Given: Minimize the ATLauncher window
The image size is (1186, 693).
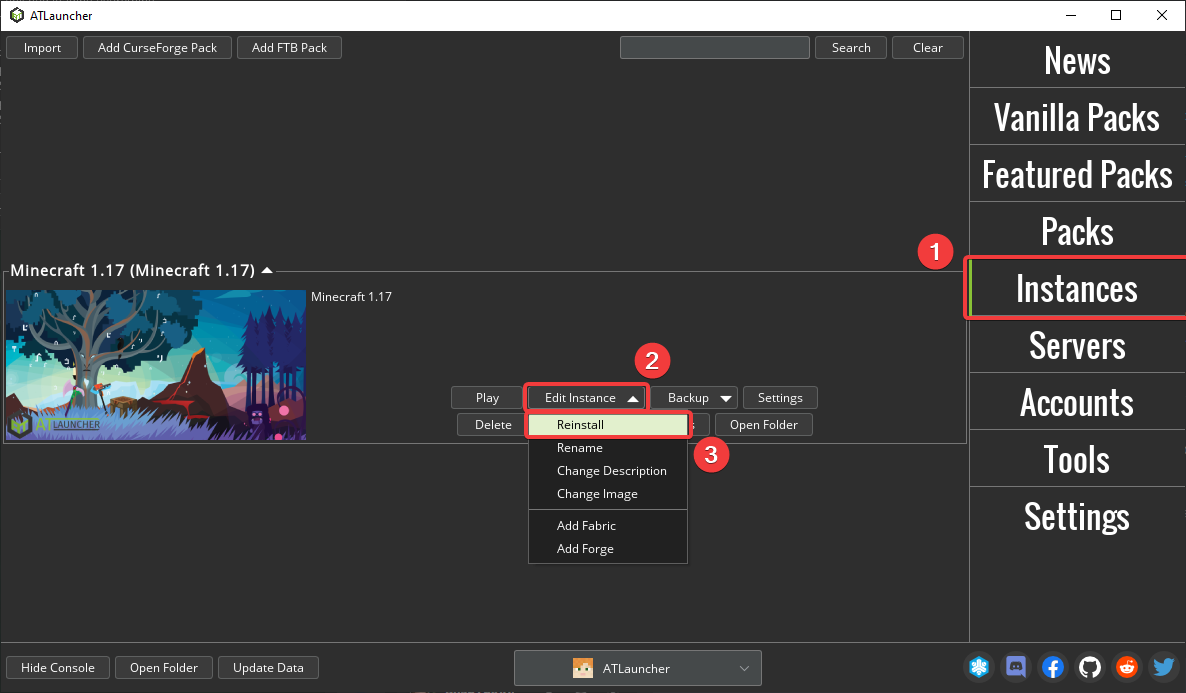Looking at the screenshot, I should [x=1070, y=15].
